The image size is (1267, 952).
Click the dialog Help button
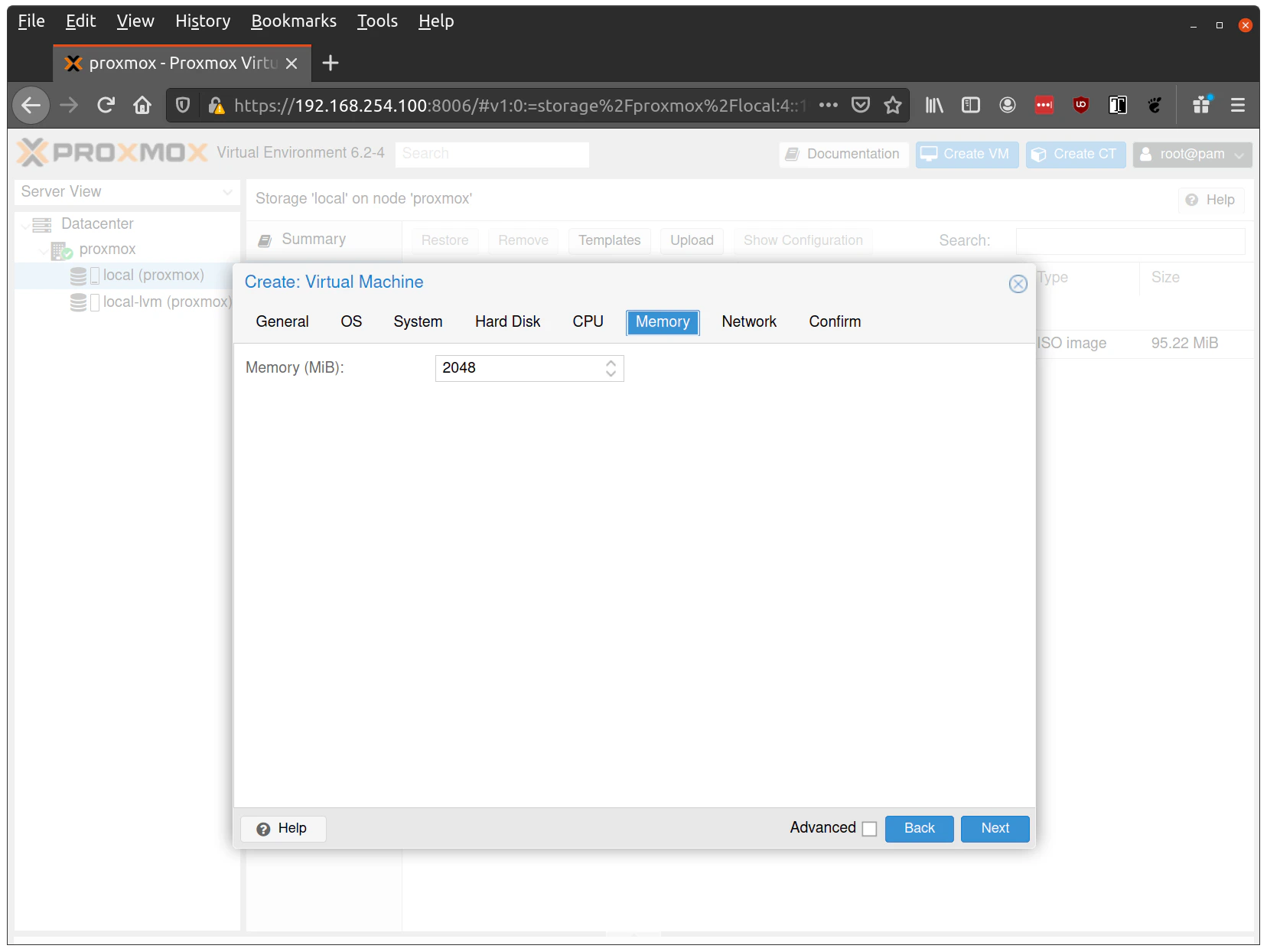[x=283, y=829]
